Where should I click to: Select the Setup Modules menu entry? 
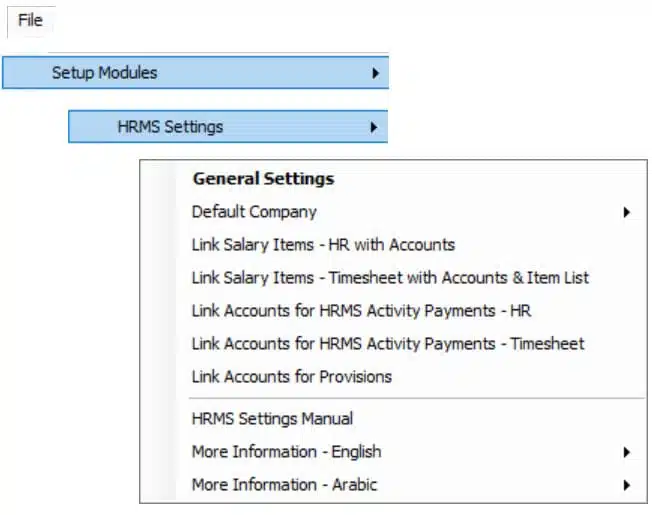click(x=195, y=73)
